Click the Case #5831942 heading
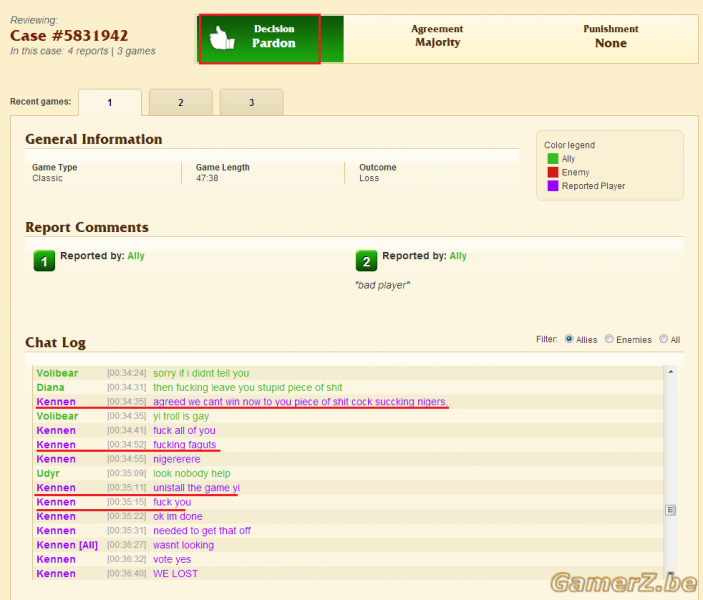 click(x=69, y=35)
